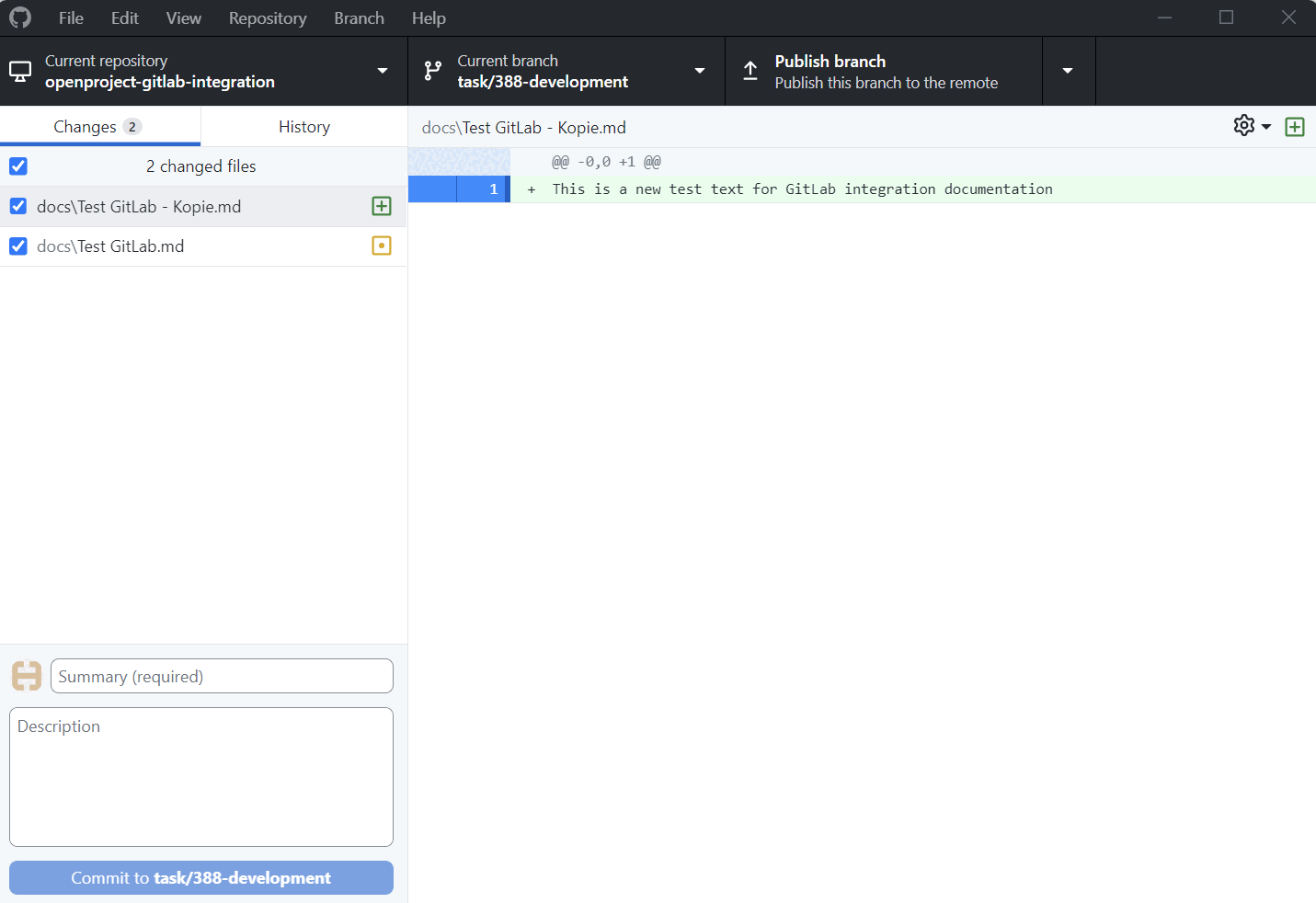
Task: Open the Current repository dropdown
Action: (x=383, y=71)
